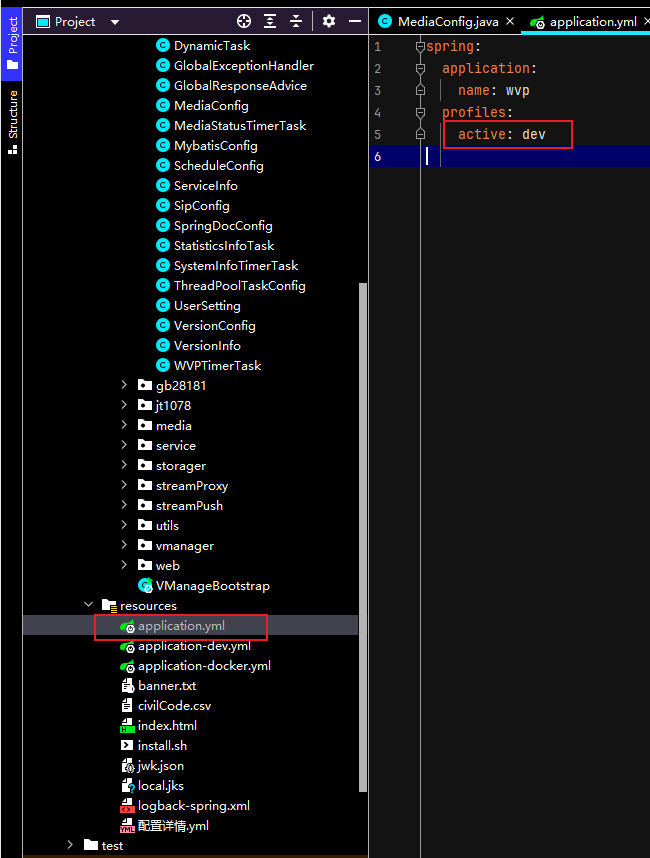Open index.html file
Viewport: 650px width, 858px height.
coord(159,726)
